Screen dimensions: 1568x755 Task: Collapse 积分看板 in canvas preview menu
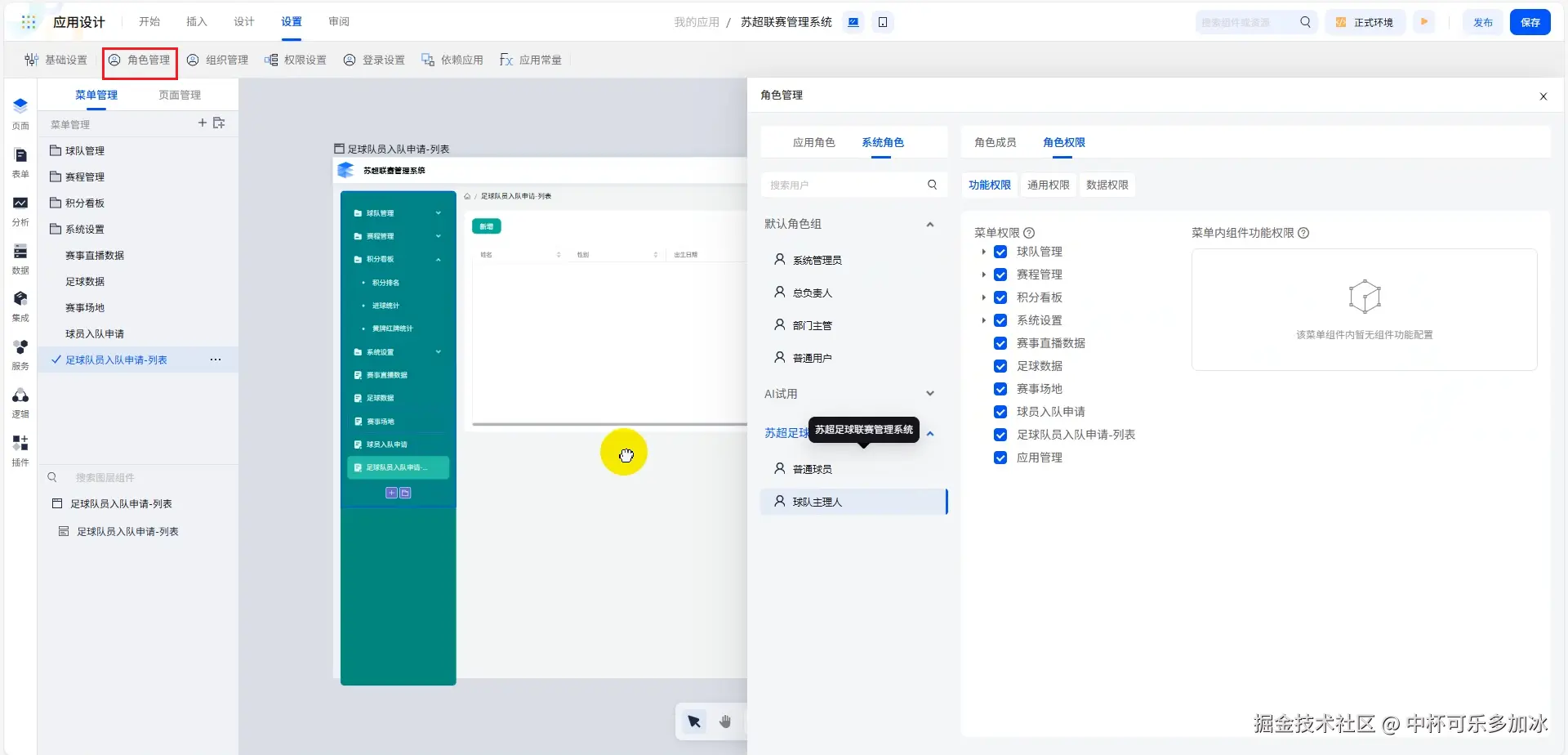pyautogui.click(x=439, y=260)
